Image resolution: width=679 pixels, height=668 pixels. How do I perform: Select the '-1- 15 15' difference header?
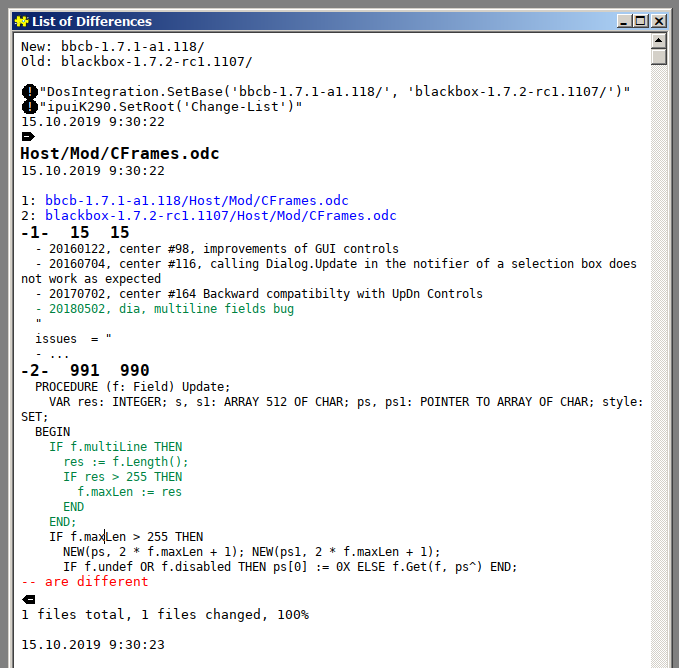75,232
